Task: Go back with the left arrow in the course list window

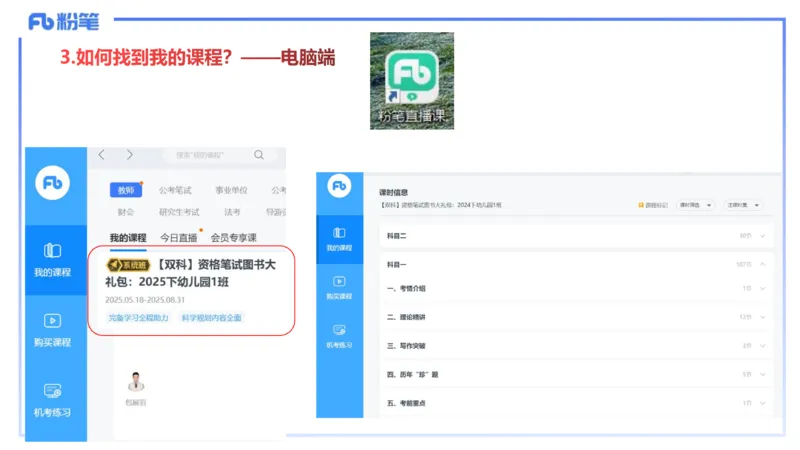Action: 102,155
